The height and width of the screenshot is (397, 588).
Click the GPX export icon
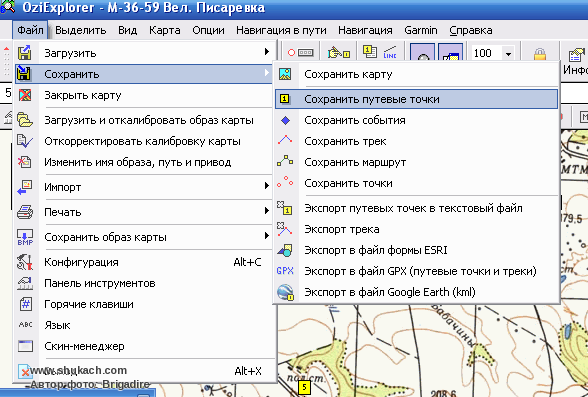285,271
